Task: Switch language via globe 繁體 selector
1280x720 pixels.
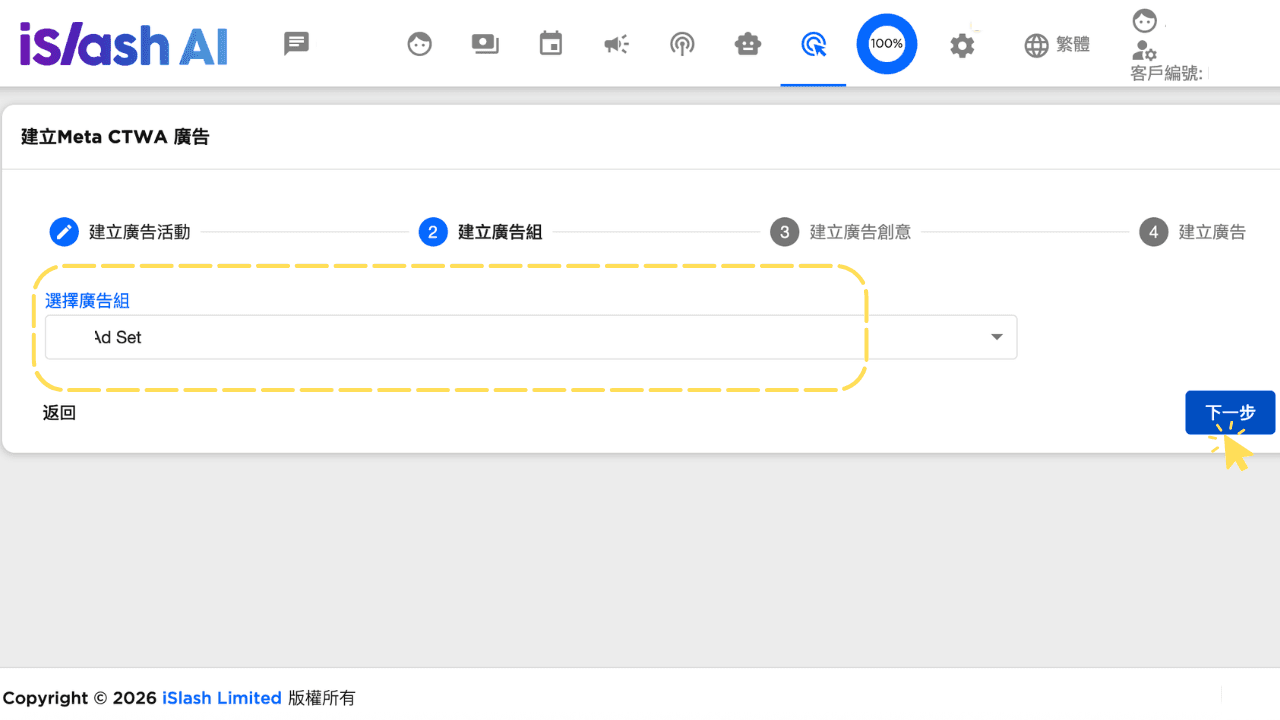Action: (1057, 45)
